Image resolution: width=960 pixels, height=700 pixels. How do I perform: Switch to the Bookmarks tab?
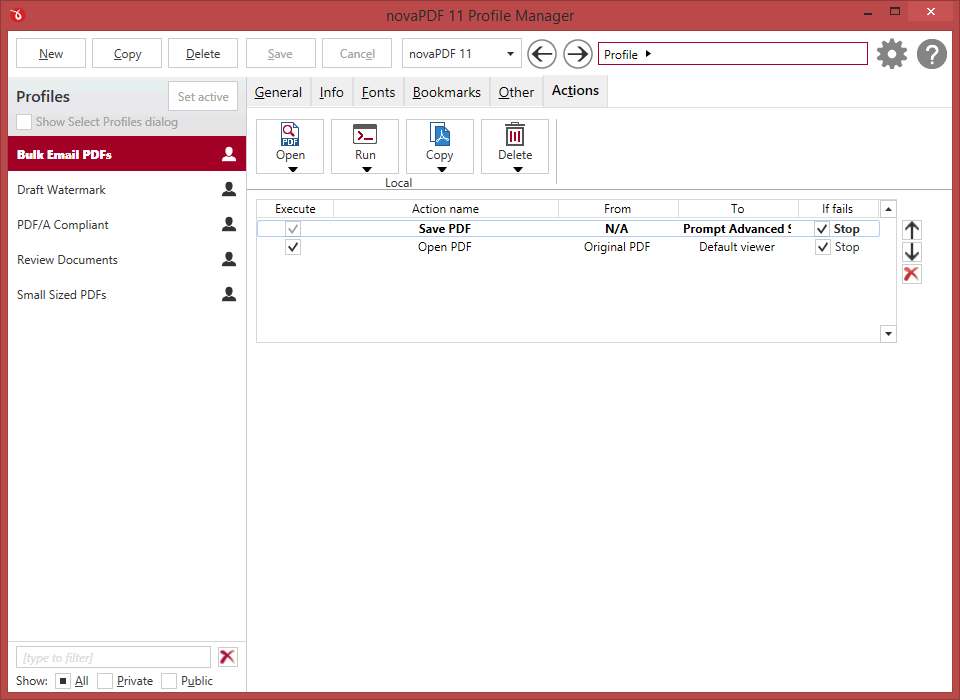pyautogui.click(x=446, y=92)
